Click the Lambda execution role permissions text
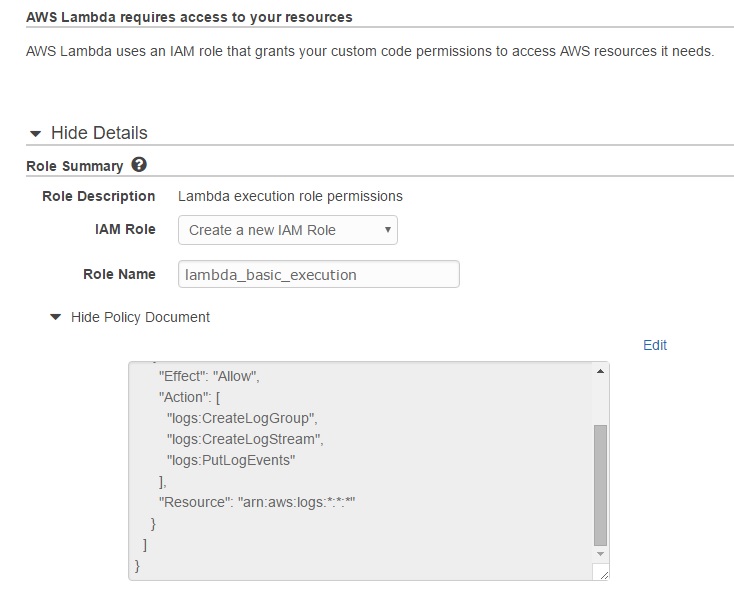 (290, 196)
